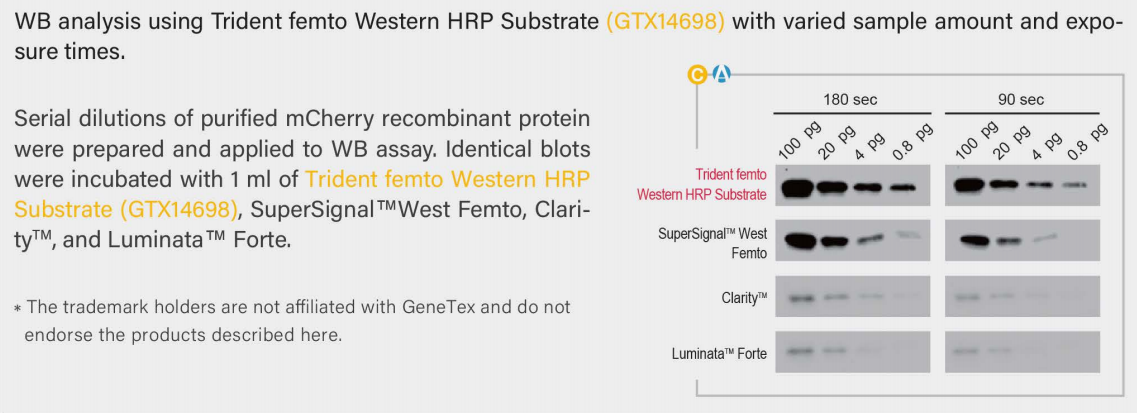Select the red Trident femto row label
The height and width of the screenshot is (413, 1137).
pyautogui.click(x=702, y=184)
